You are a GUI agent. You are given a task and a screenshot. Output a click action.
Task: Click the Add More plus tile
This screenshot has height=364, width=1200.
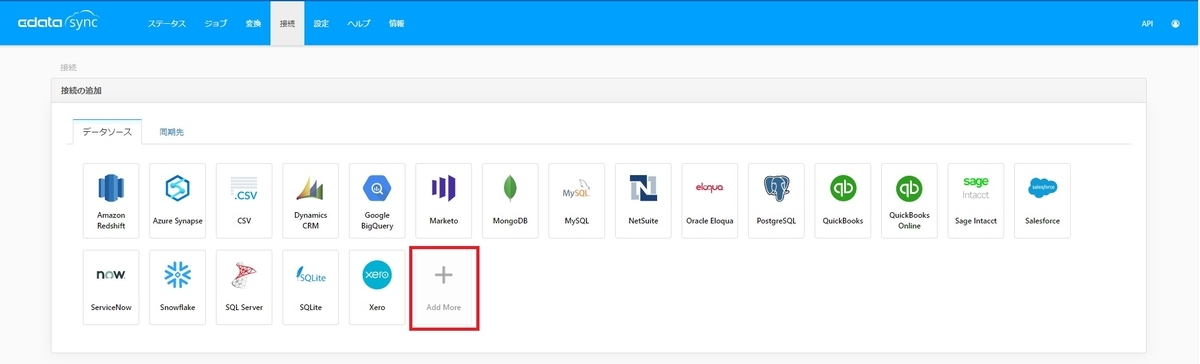coord(444,288)
